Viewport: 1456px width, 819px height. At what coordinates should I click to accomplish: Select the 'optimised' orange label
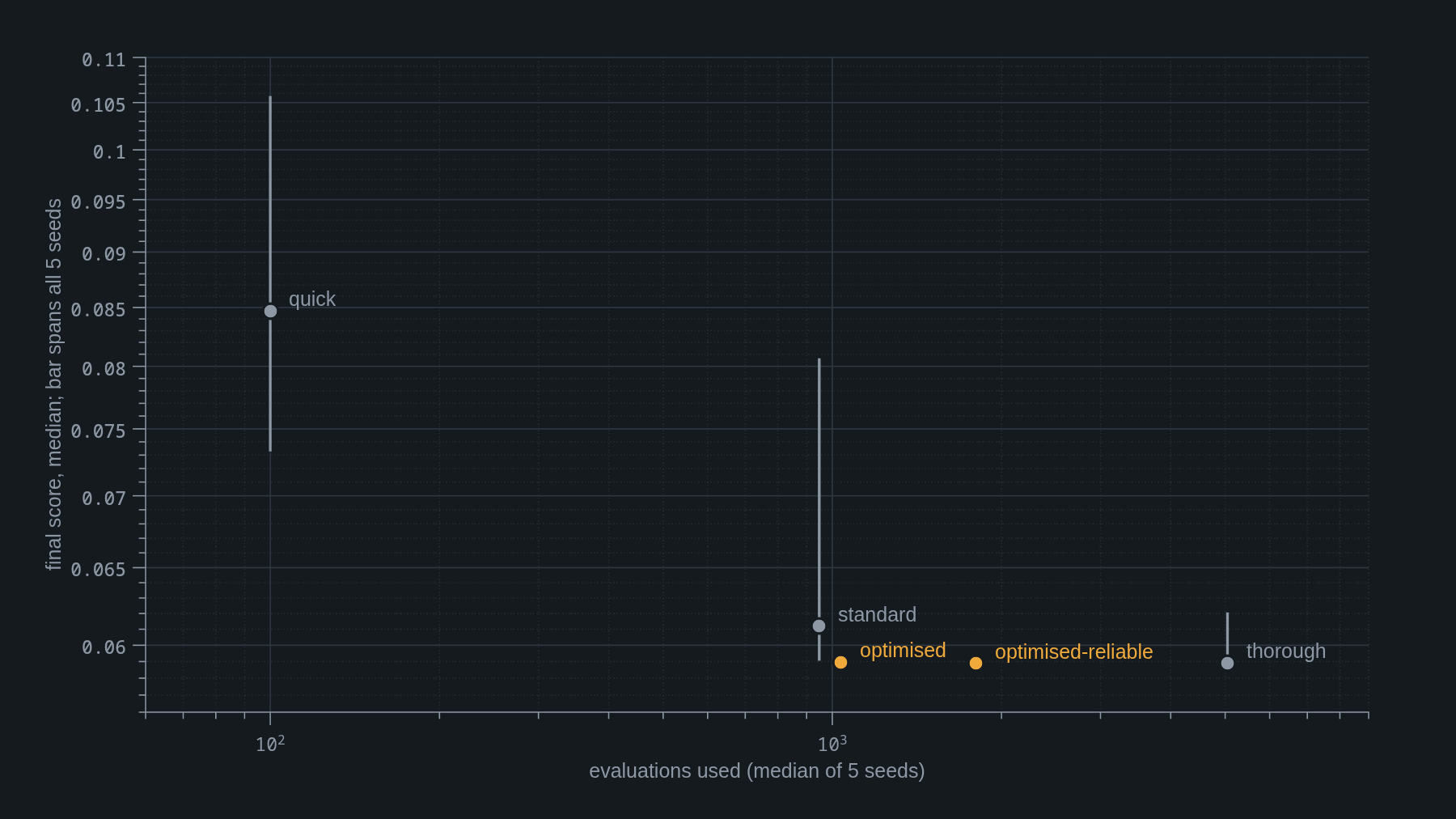[903, 650]
